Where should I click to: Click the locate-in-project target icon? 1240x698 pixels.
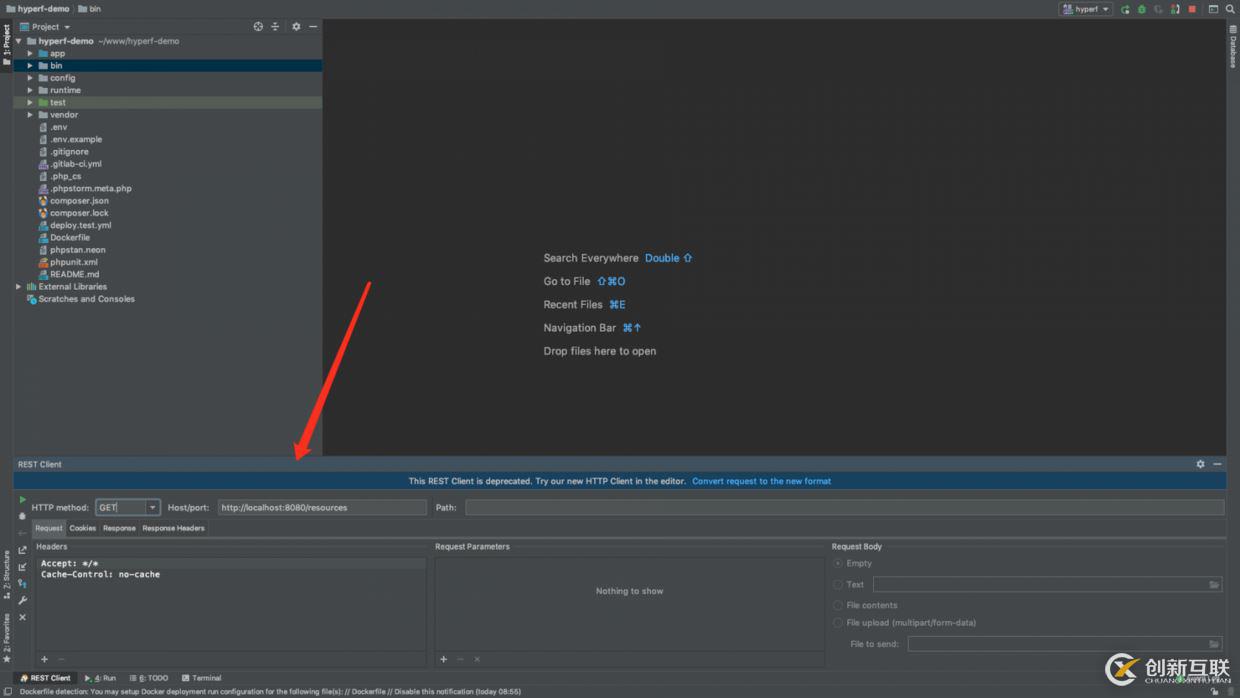click(258, 27)
